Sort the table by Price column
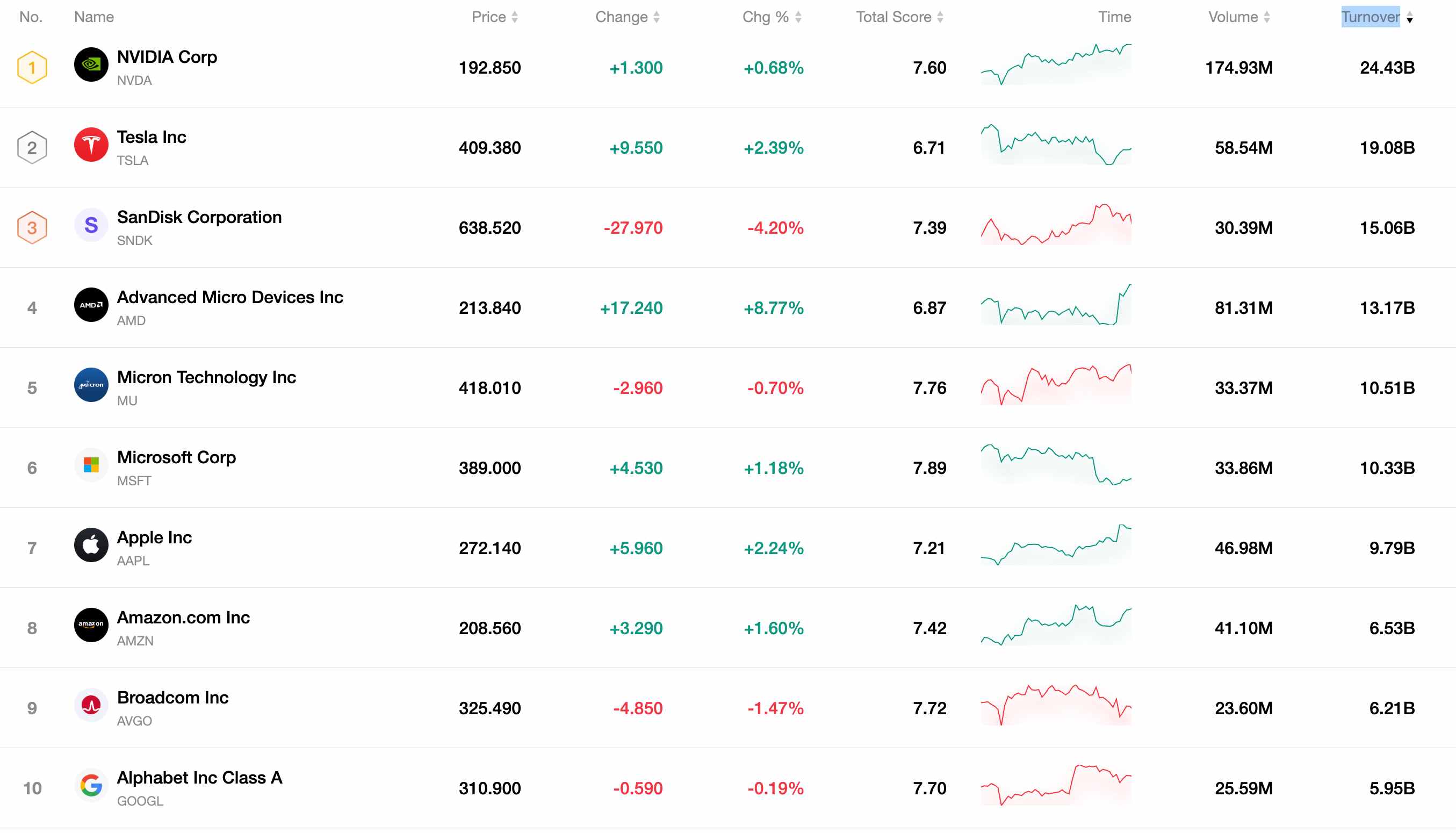The image size is (1456, 833). pyautogui.click(x=494, y=17)
